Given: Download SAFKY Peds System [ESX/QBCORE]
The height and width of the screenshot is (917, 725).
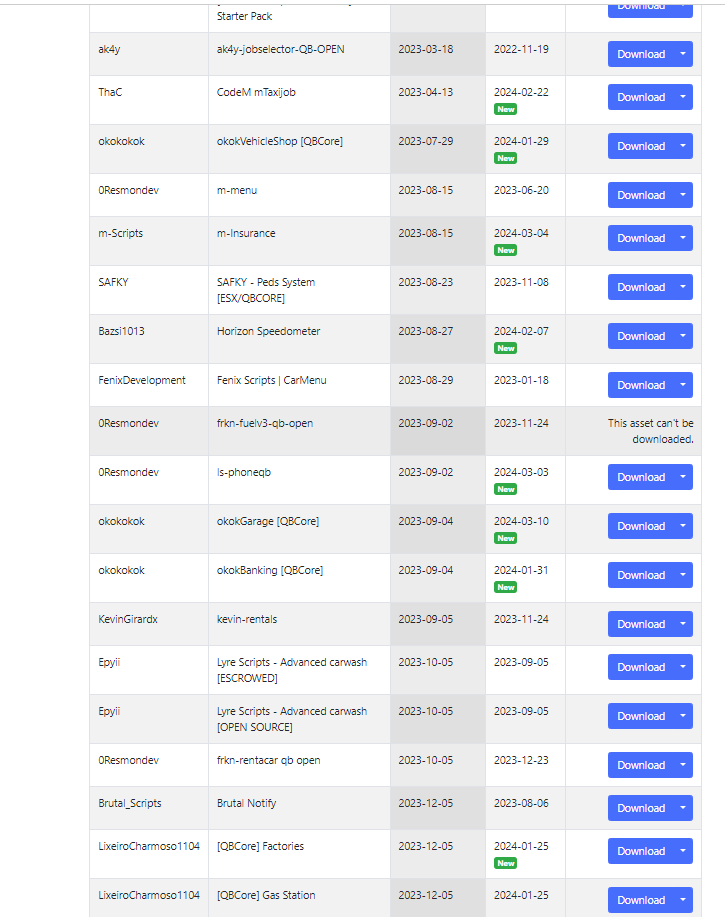Looking at the screenshot, I should (x=642, y=287).
